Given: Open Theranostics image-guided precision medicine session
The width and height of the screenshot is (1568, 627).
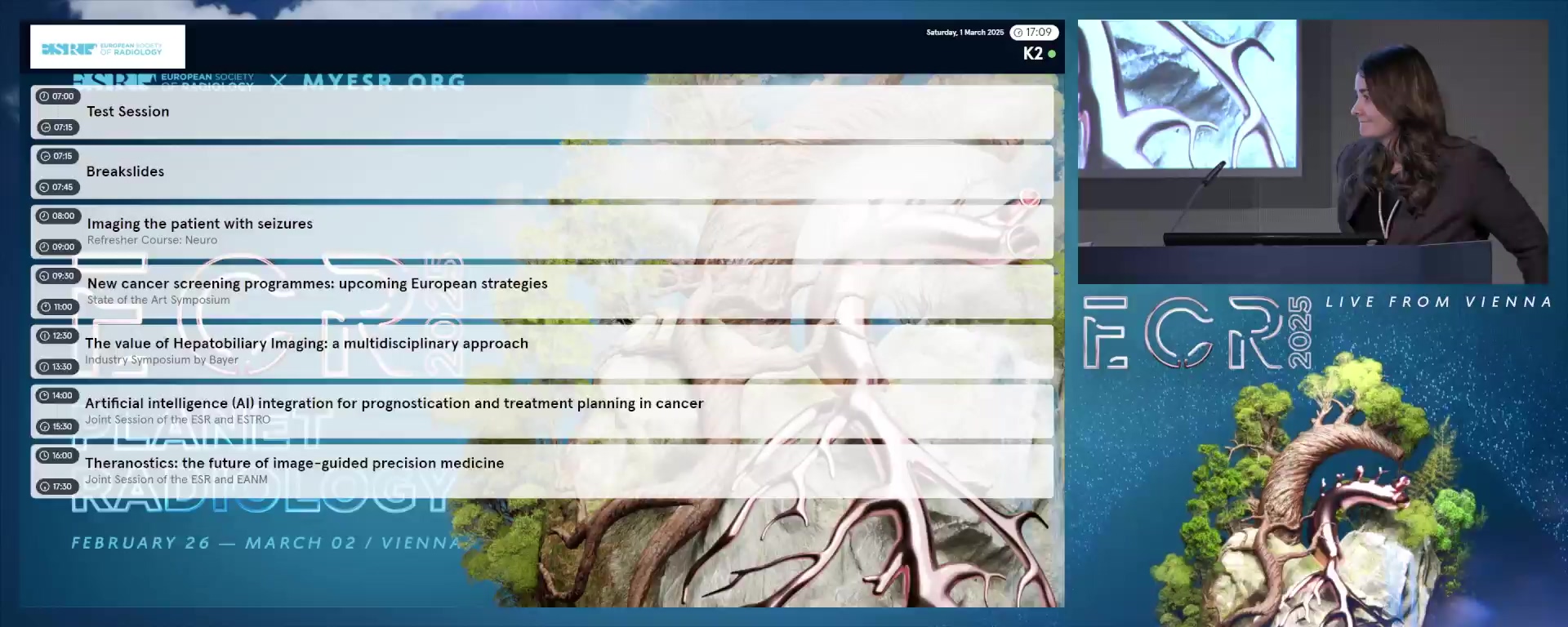Looking at the screenshot, I should pos(542,471).
